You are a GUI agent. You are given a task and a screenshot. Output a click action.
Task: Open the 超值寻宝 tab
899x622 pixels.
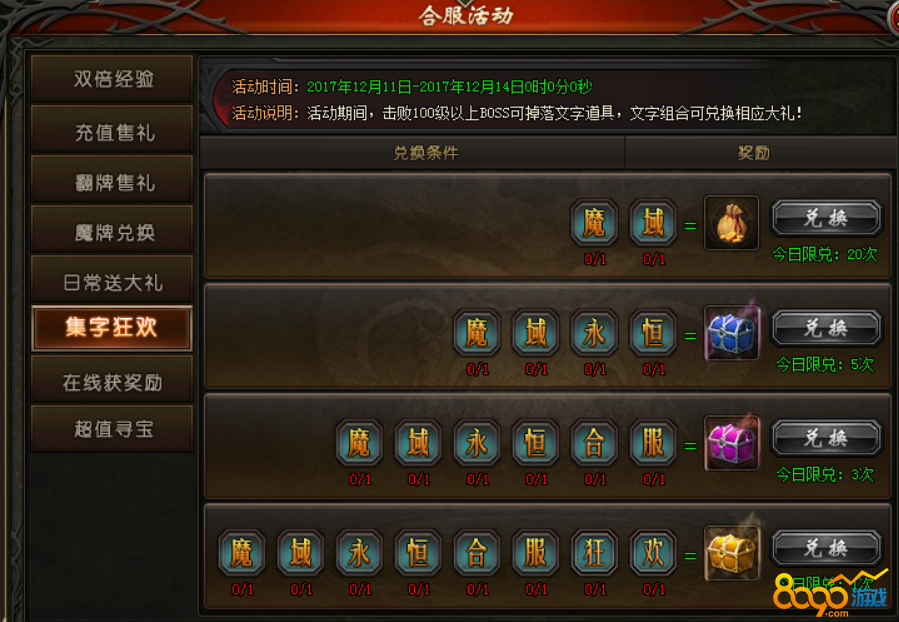(x=112, y=429)
